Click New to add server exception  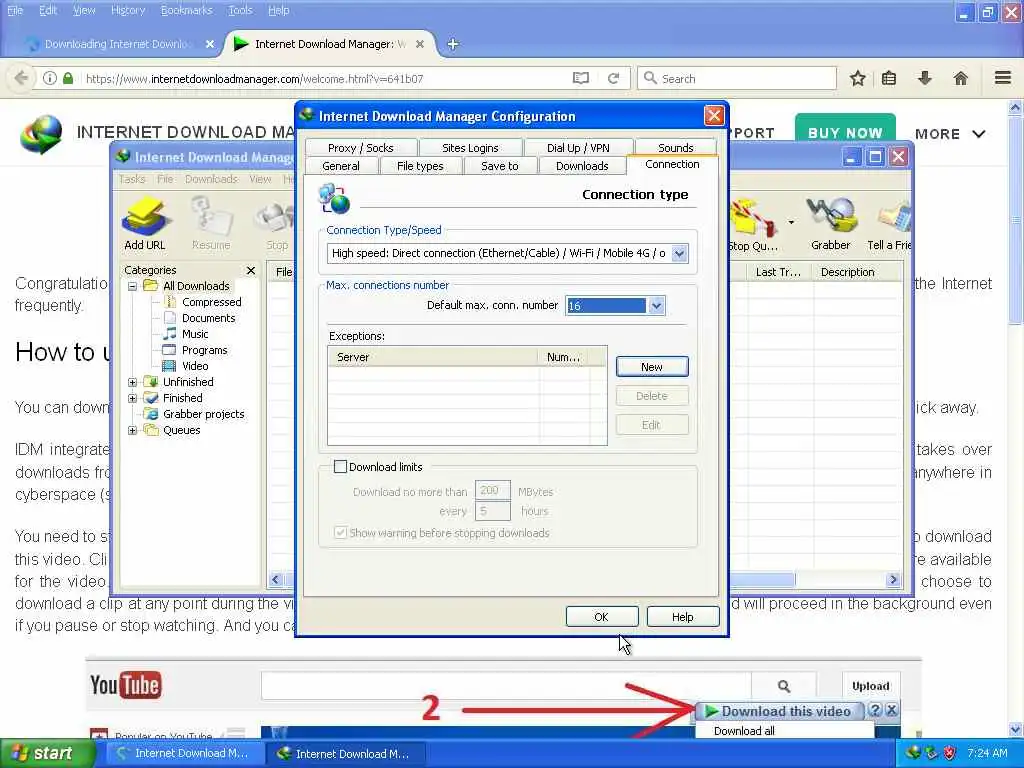(652, 366)
